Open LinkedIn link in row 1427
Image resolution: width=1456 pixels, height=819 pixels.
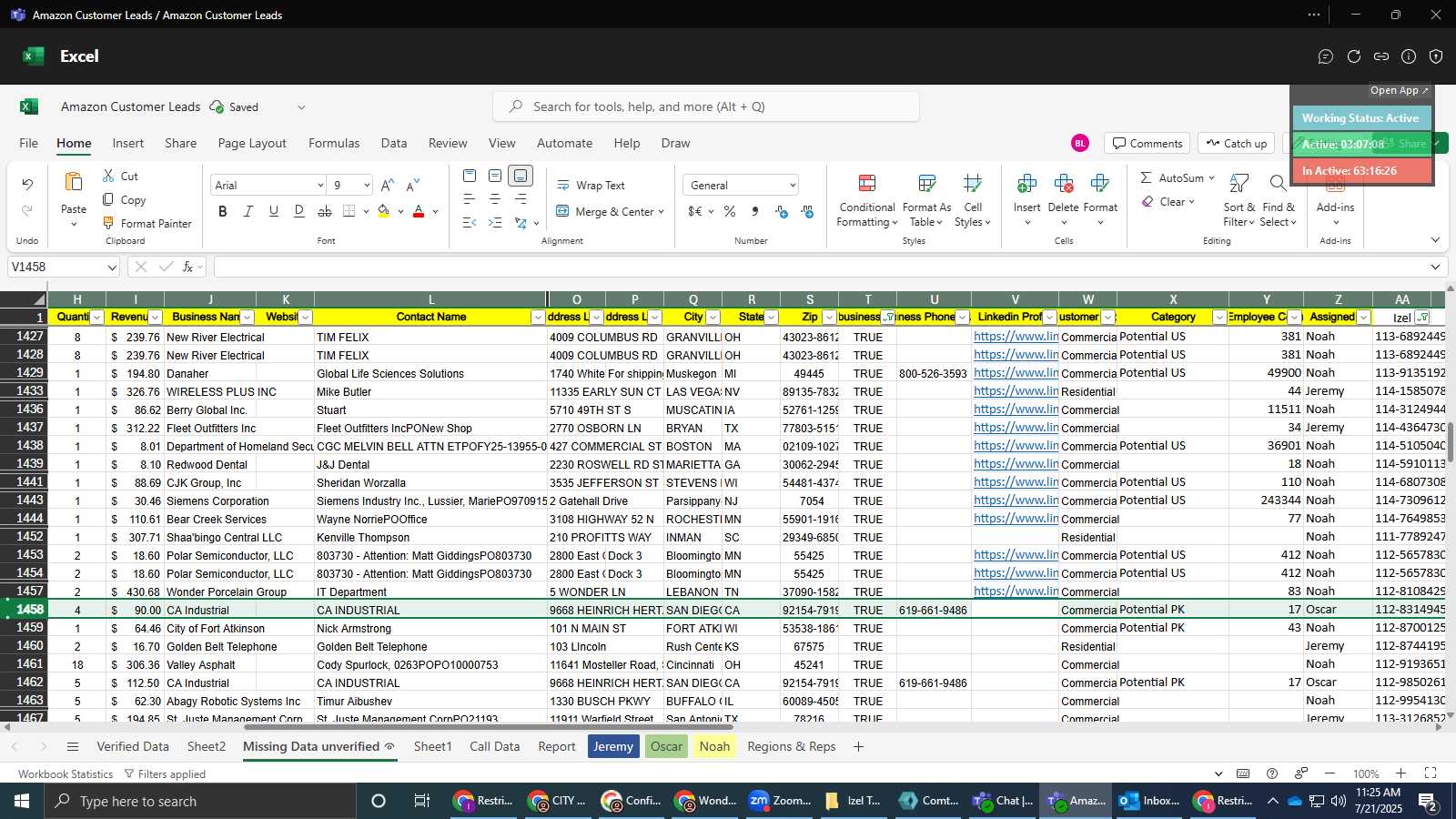click(1016, 337)
